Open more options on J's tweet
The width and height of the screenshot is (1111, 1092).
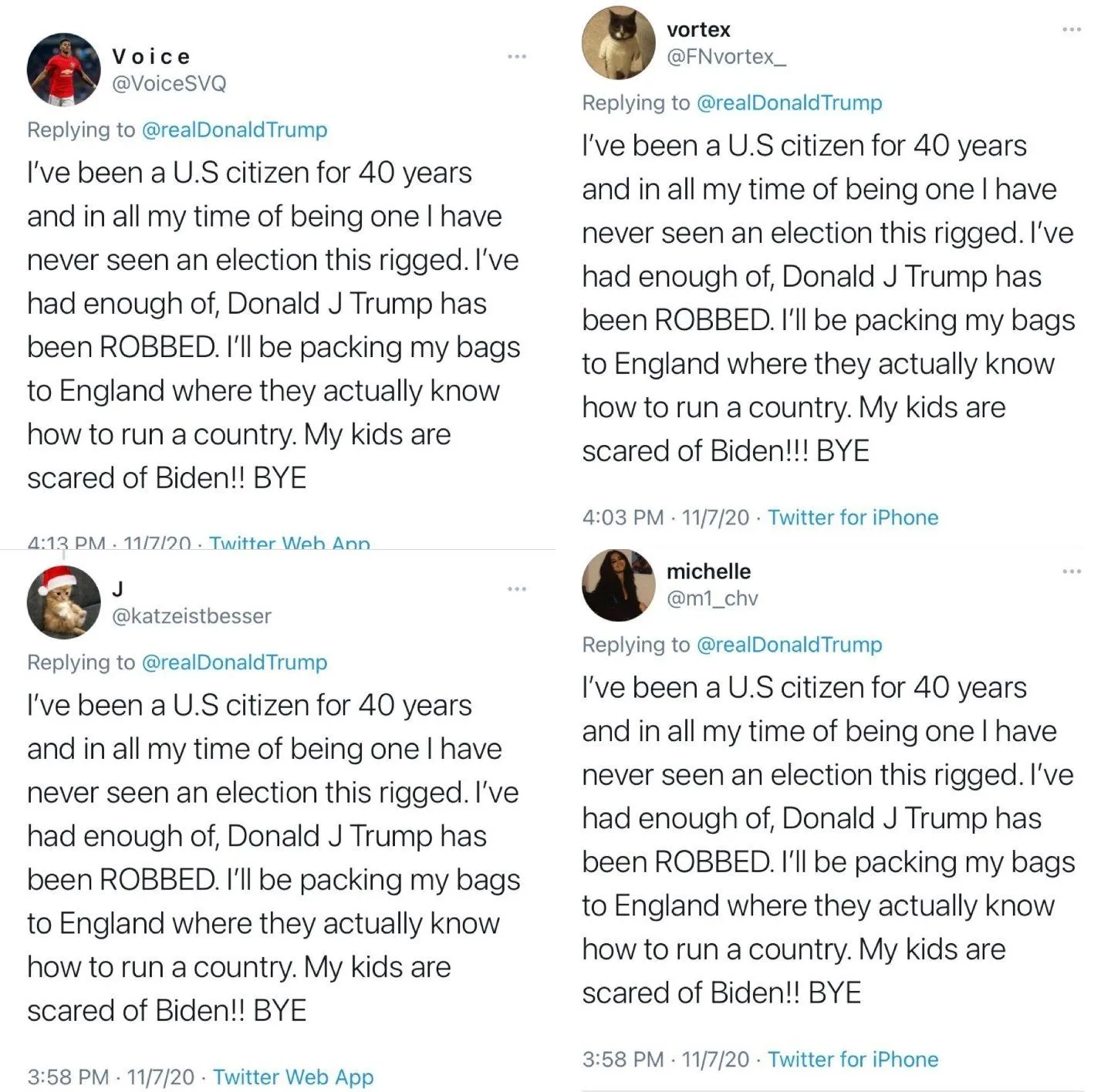pos(517,589)
